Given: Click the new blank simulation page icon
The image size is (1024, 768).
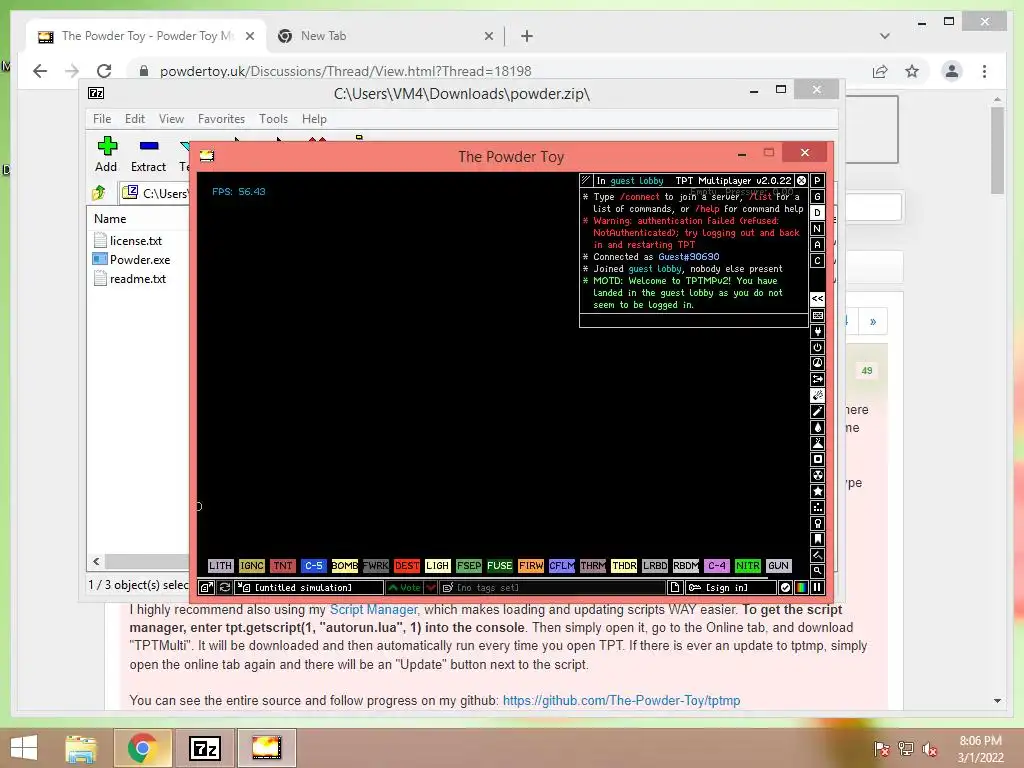Looking at the screenshot, I should tap(675, 588).
